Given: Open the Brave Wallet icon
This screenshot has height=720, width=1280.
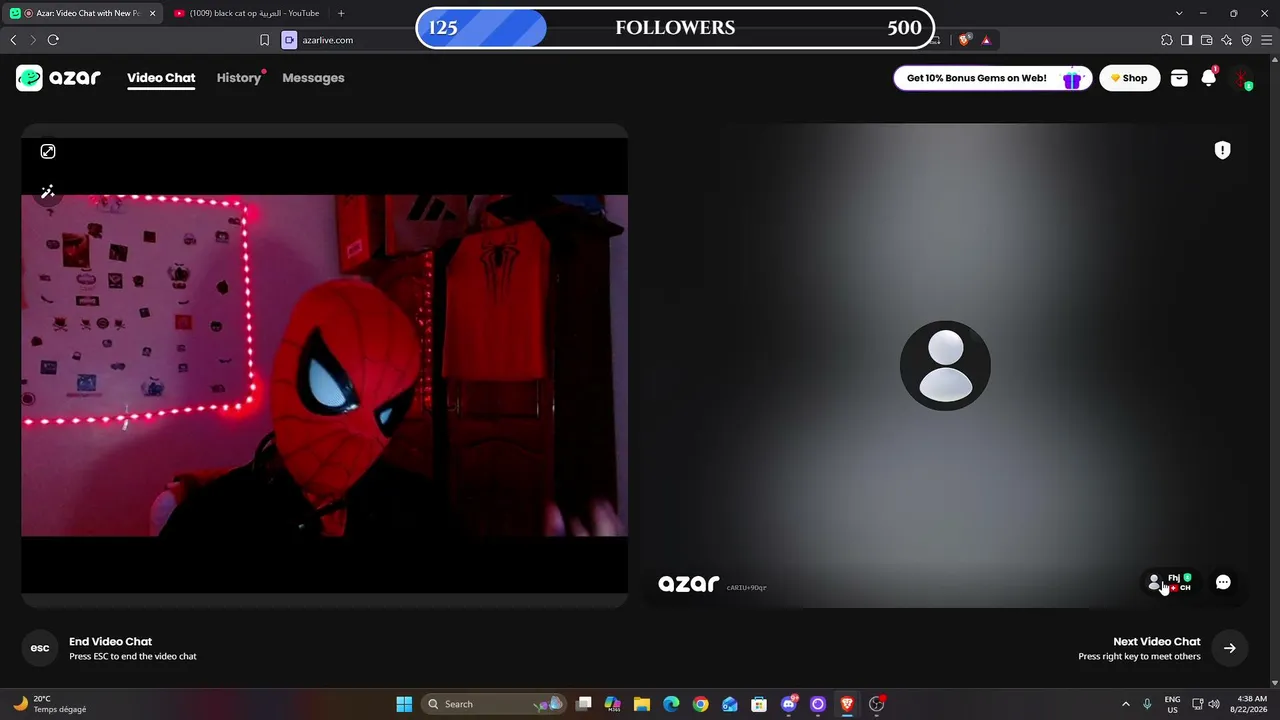Looking at the screenshot, I should click(x=1206, y=40).
